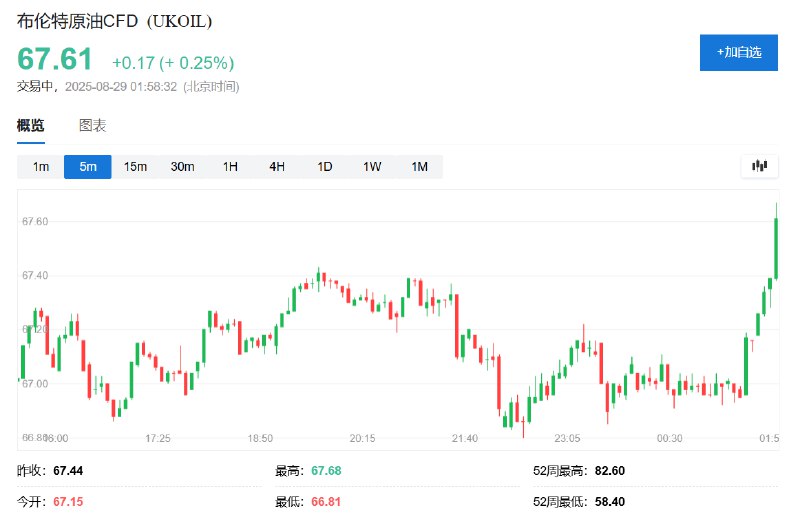
Task: Choose the 1M monthly interval
Action: 419,167
